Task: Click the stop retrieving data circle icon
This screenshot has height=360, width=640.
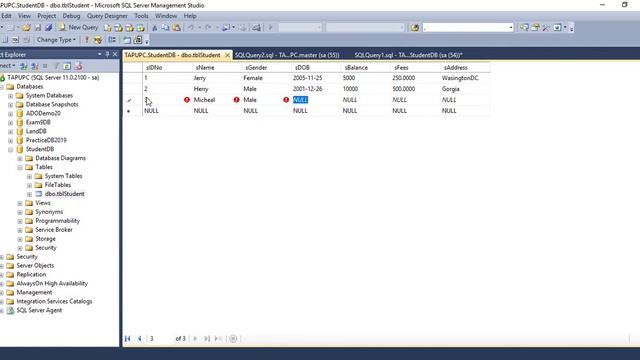Action: 233,338
